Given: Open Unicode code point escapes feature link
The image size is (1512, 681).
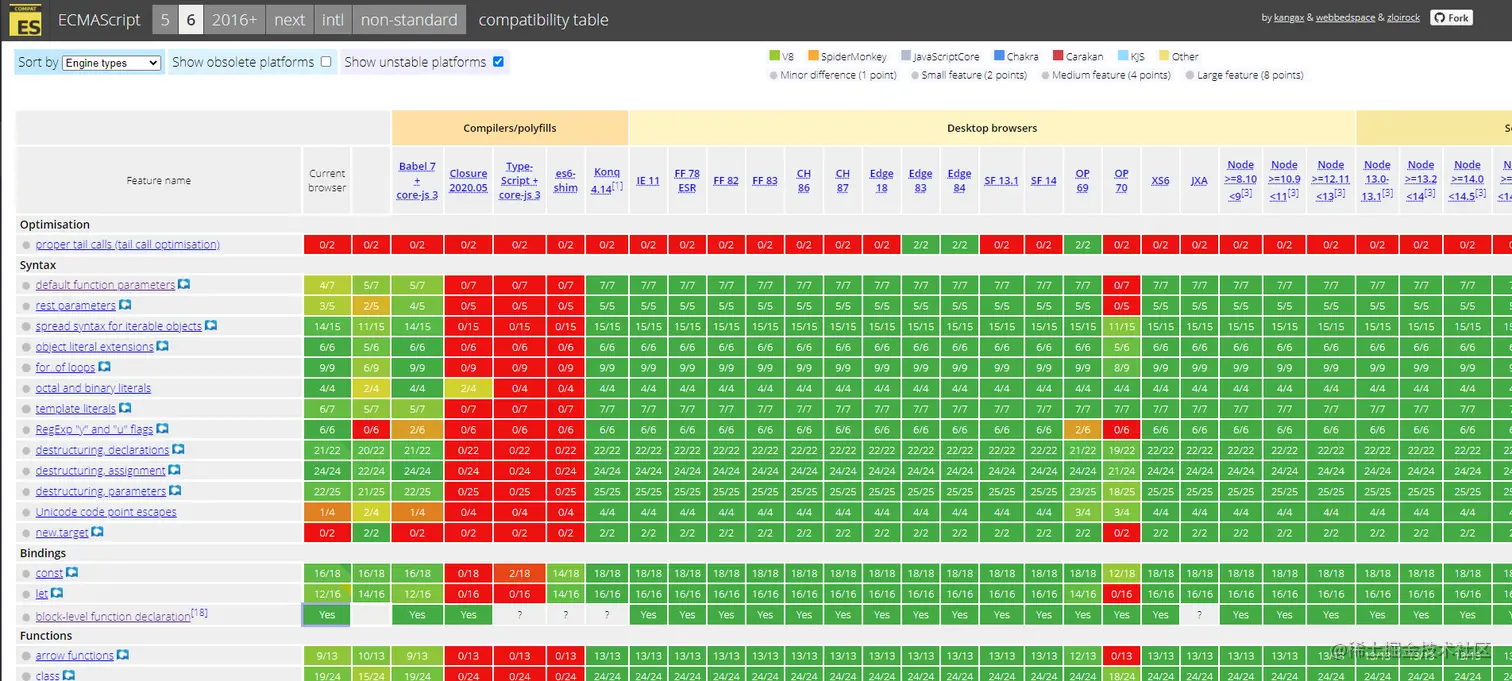Looking at the screenshot, I should click(x=106, y=512).
